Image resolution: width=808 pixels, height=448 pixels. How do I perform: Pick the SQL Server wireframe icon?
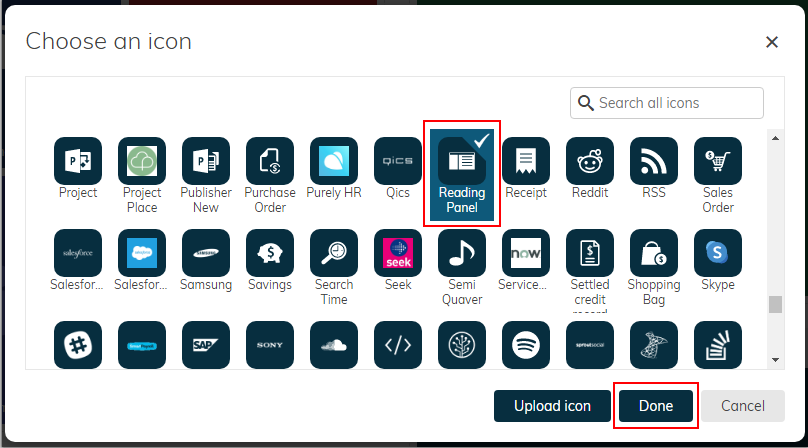653,345
